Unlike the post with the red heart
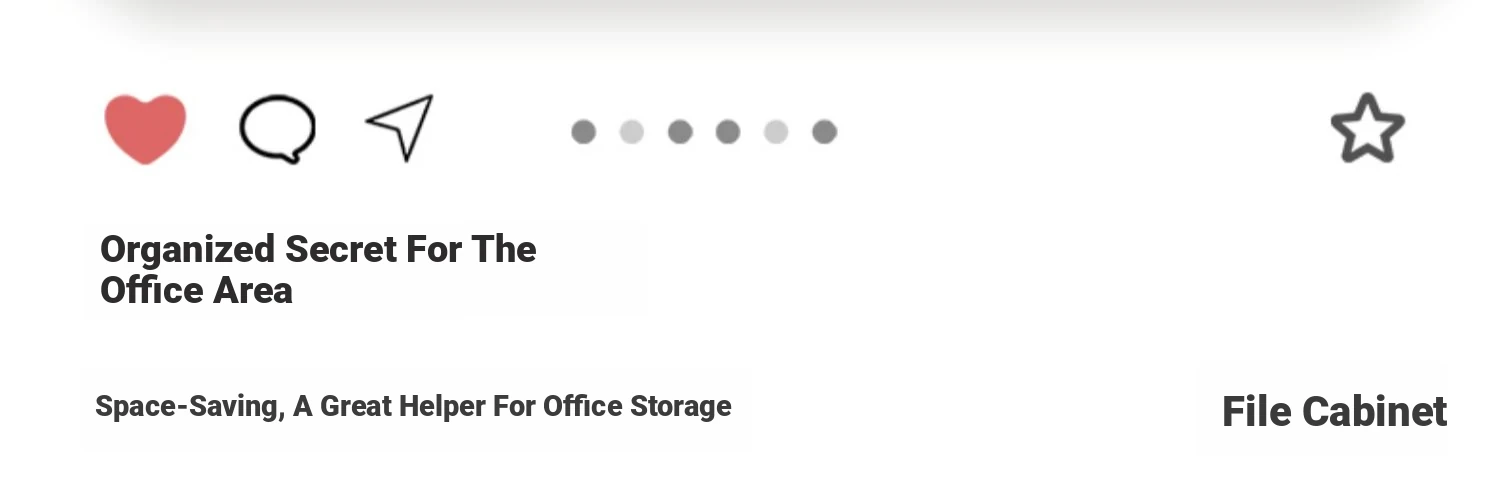This screenshot has width=1500, height=479. [x=145, y=129]
